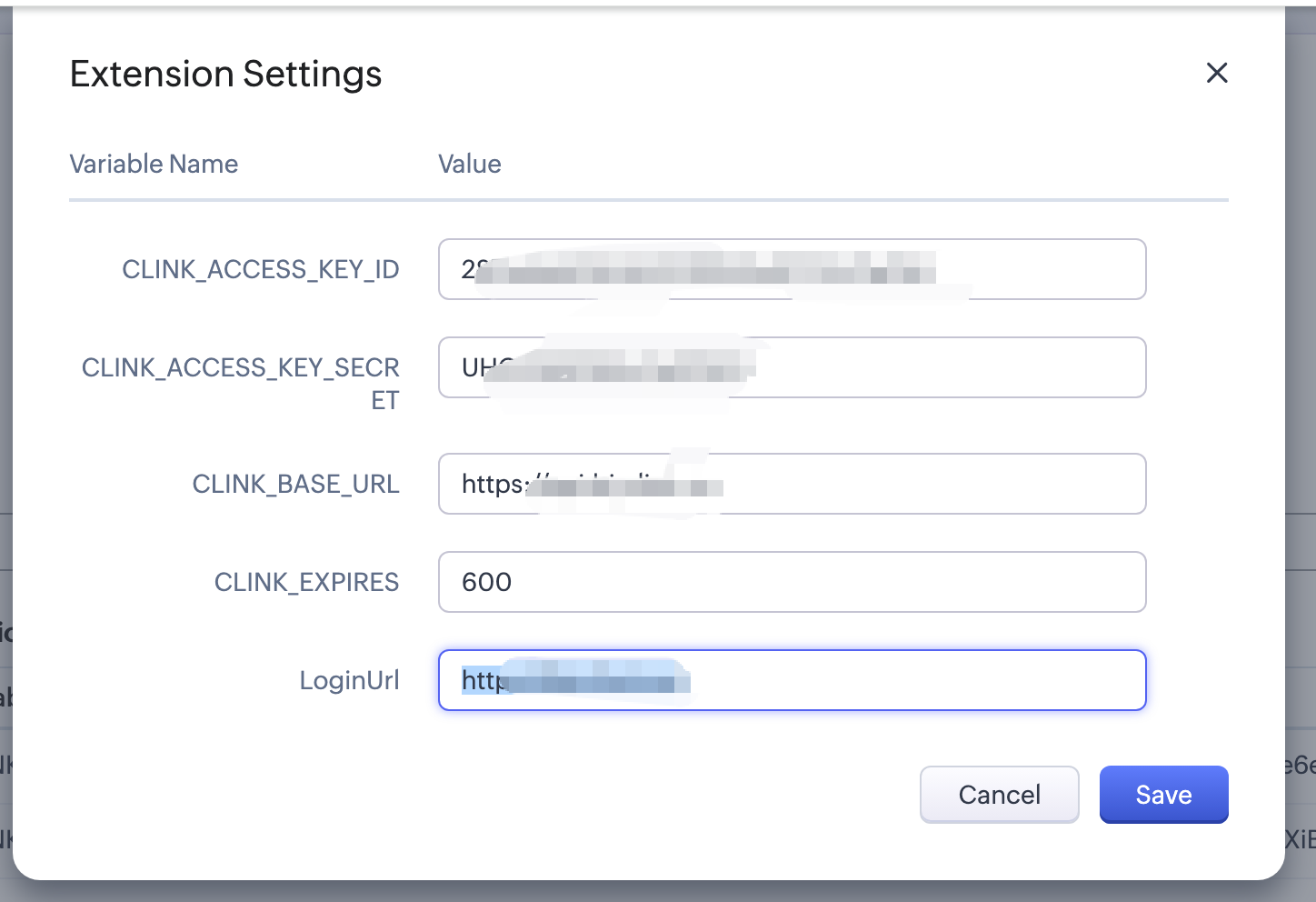Click the Extension Settings dialog title
This screenshot has height=902, width=1316.
pos(225,75)
